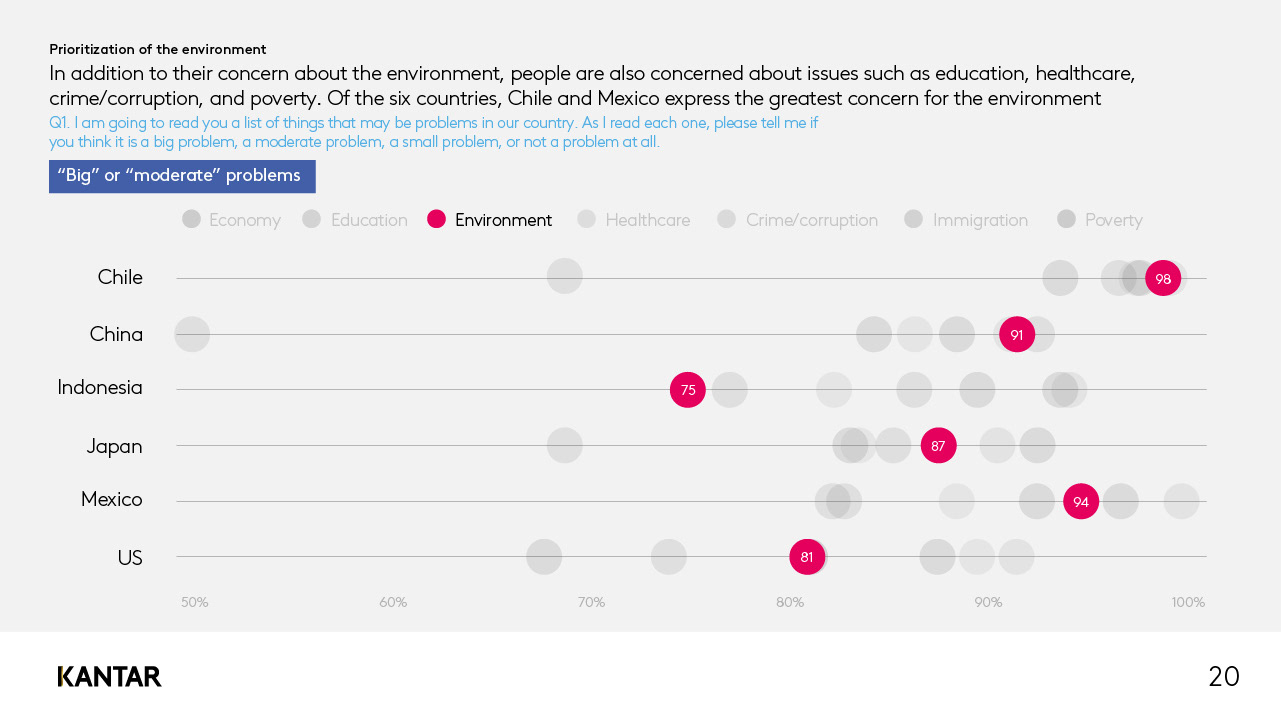
Task: Select the Indonesia row label
Action: click(100, 387)
